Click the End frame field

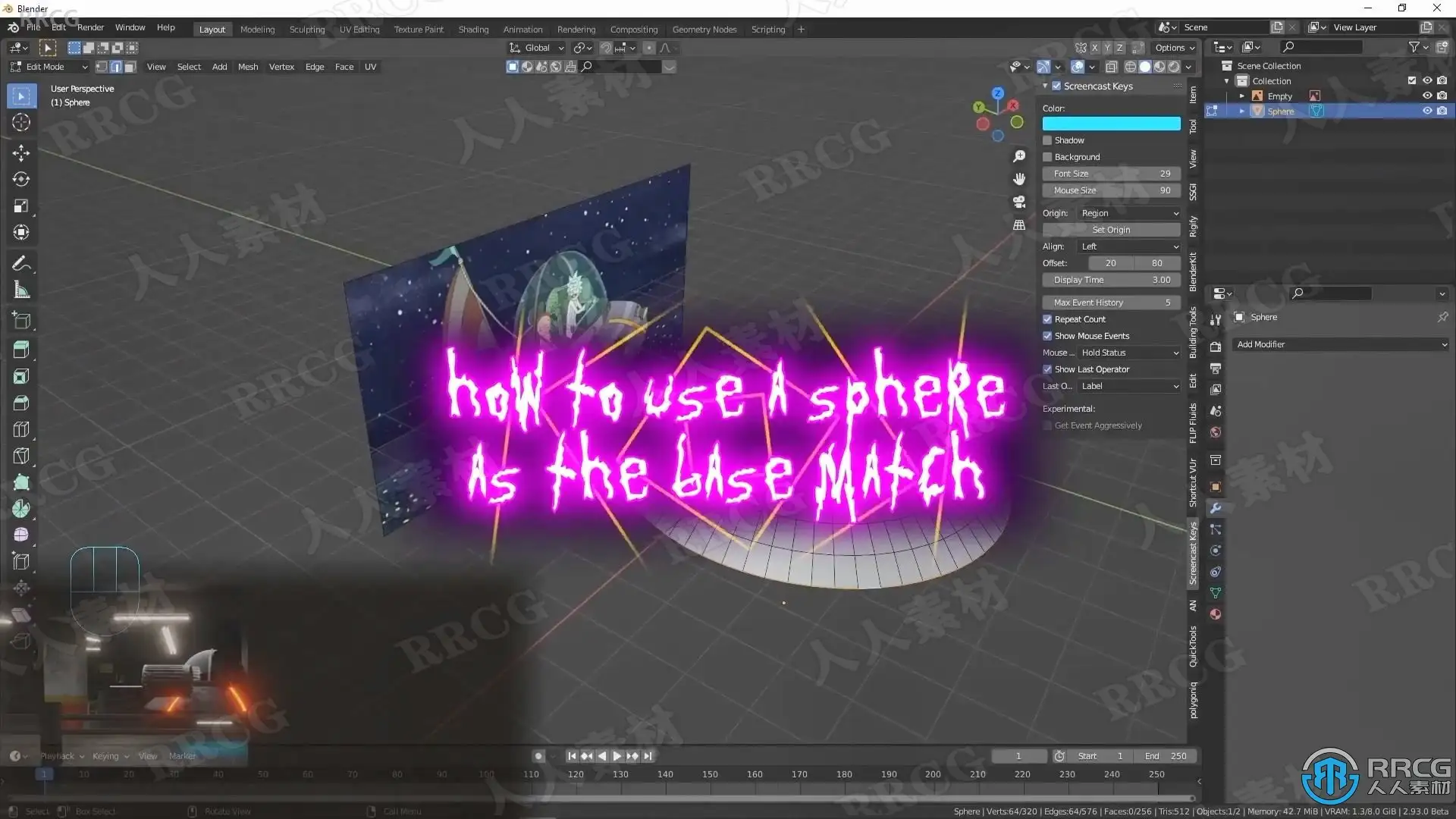point(1166,756)
